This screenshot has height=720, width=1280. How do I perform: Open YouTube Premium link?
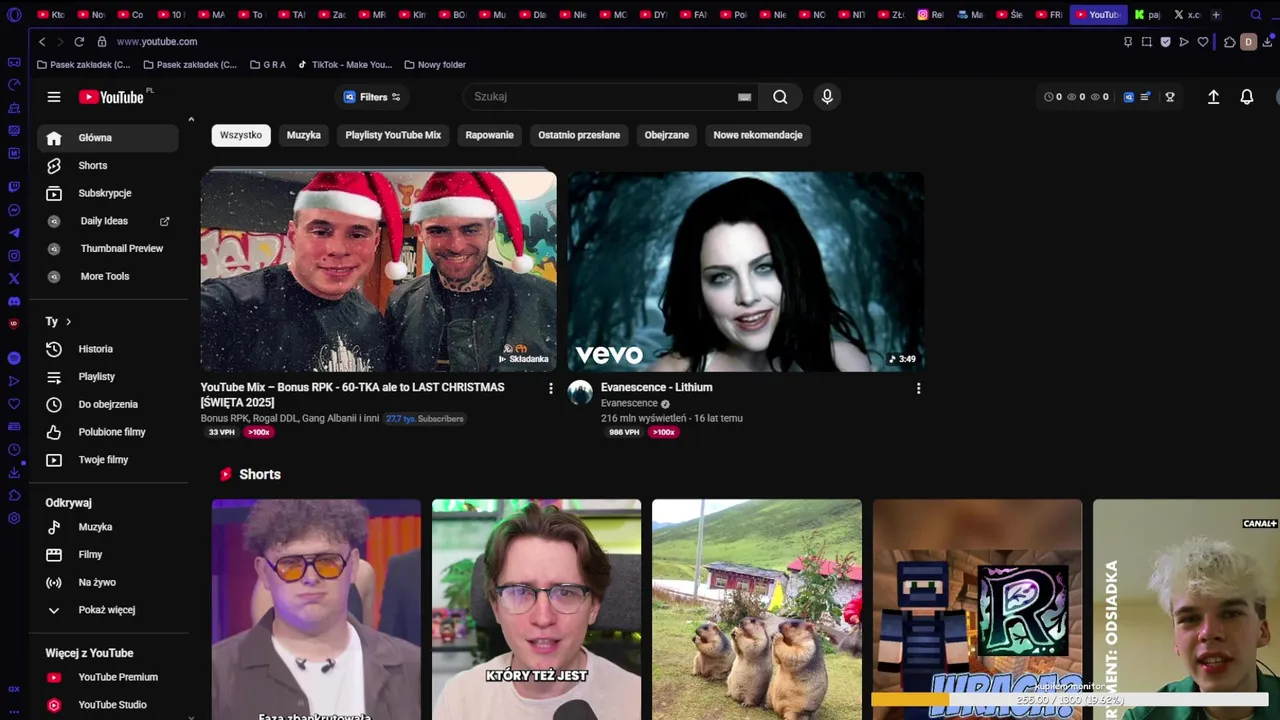(108, 677)
